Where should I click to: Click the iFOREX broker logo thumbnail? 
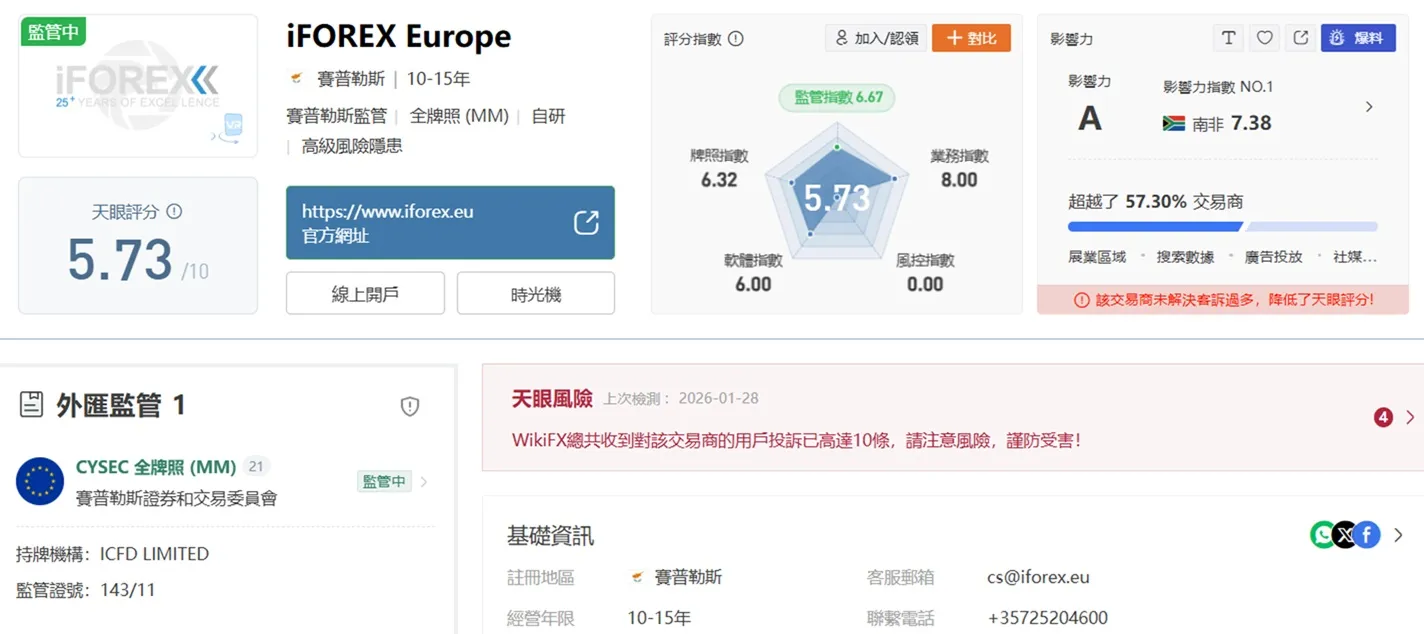point(138,86)
